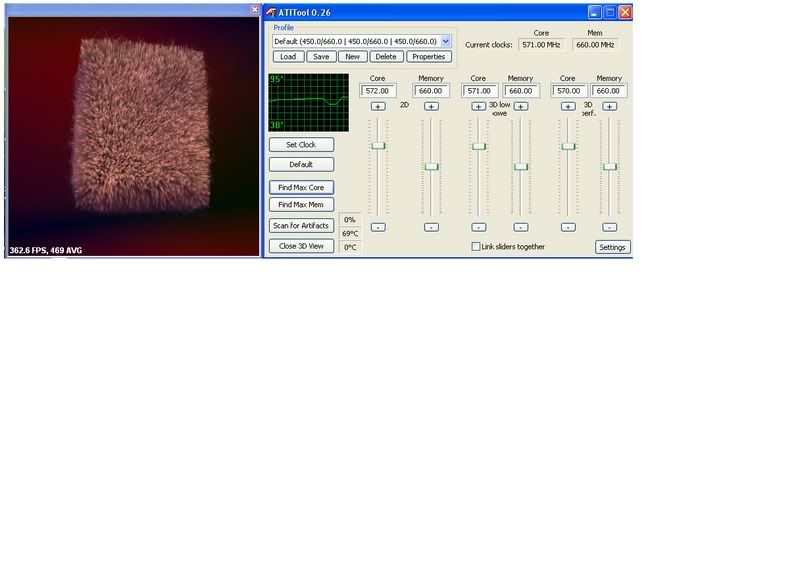Increase 3D low power Core with plus

pos(479,106)
